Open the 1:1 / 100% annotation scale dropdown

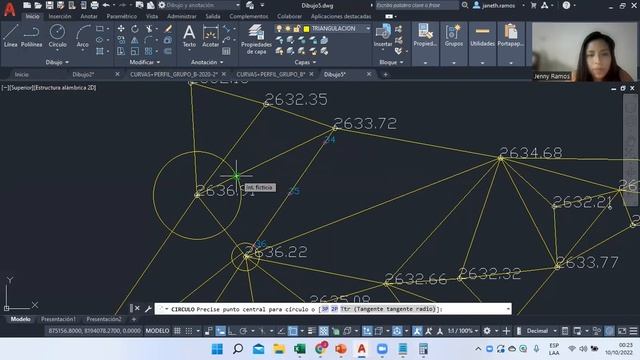(x=462, y=331)
